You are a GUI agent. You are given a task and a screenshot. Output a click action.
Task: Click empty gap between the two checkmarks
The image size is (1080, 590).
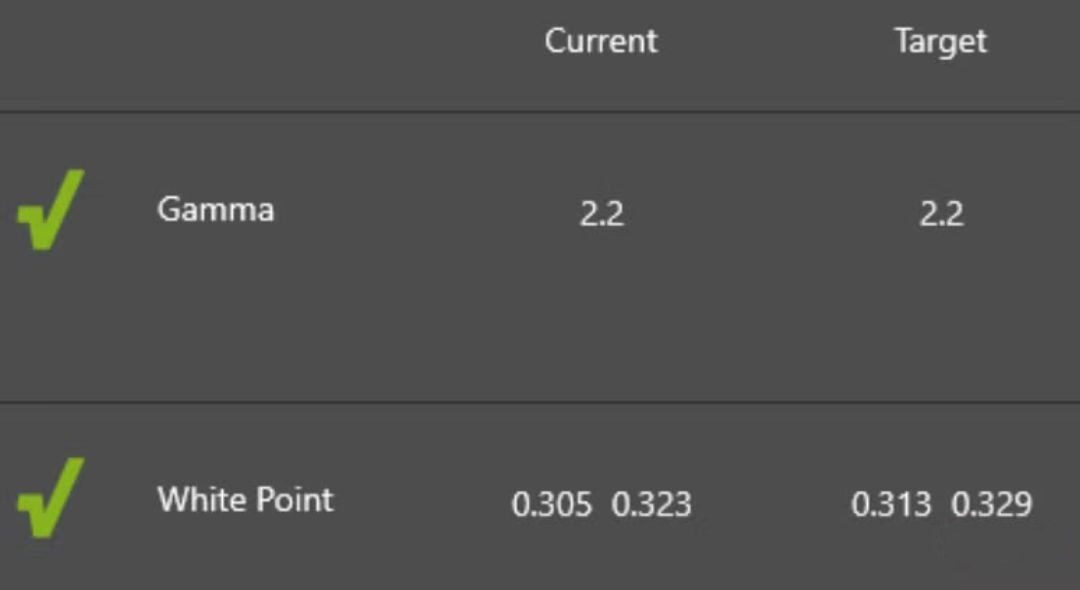50,350
